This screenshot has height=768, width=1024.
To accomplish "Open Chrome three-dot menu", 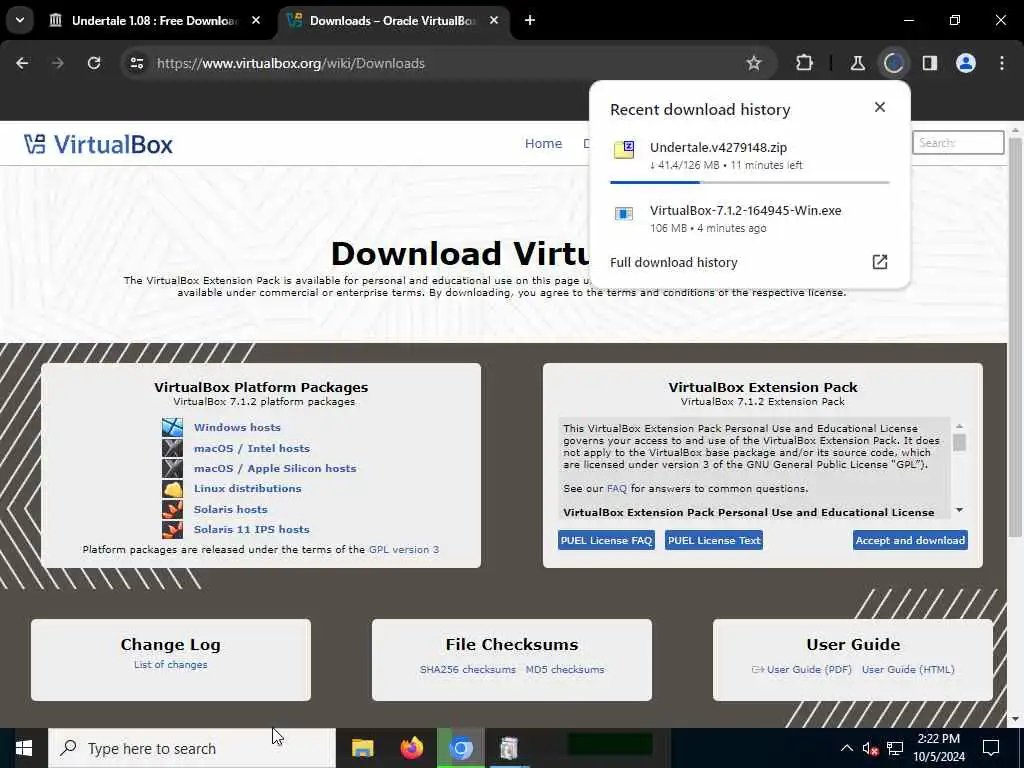I will [1002, 63].
